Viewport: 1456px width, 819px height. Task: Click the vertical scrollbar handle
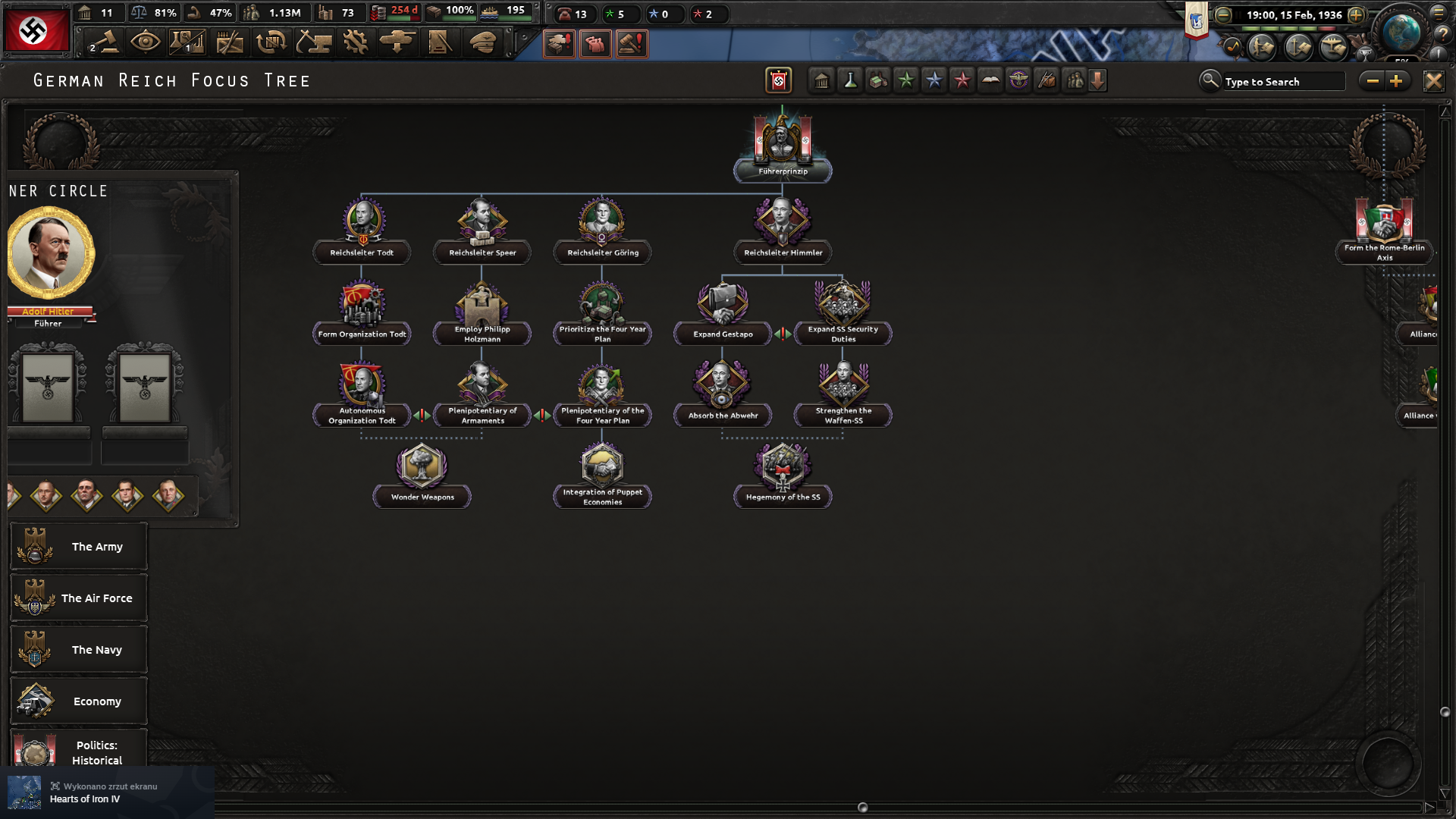click(1445, 711)
